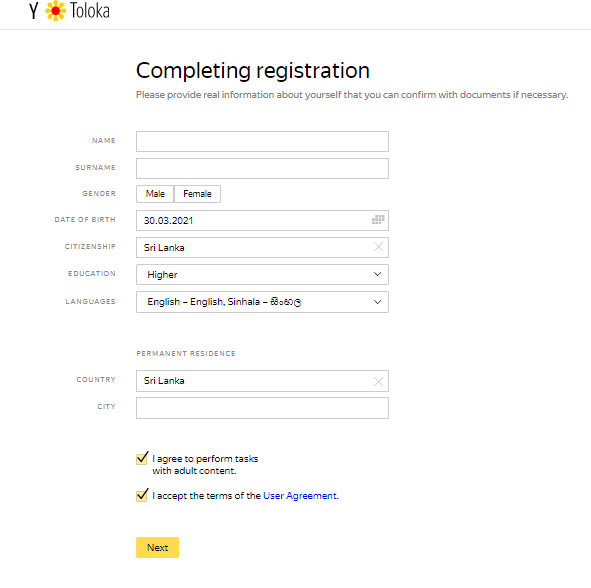The height and width of the screenshot is (588, 591).
Task: Click the GENDER label
Action: (99, 193)
